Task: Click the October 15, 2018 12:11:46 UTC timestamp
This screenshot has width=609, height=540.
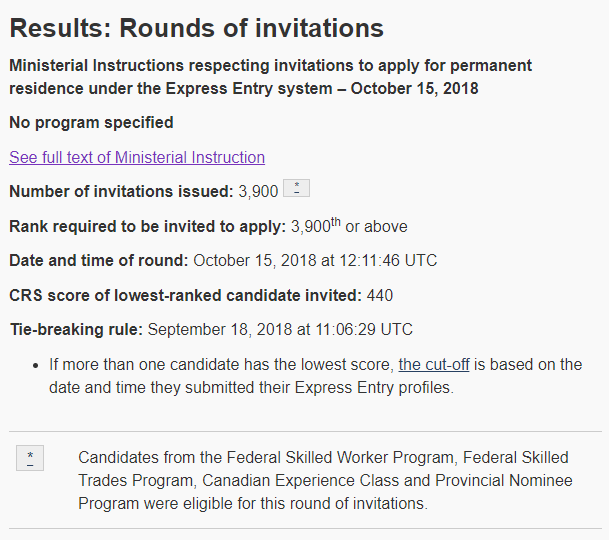Action: (x=315, y=261)
